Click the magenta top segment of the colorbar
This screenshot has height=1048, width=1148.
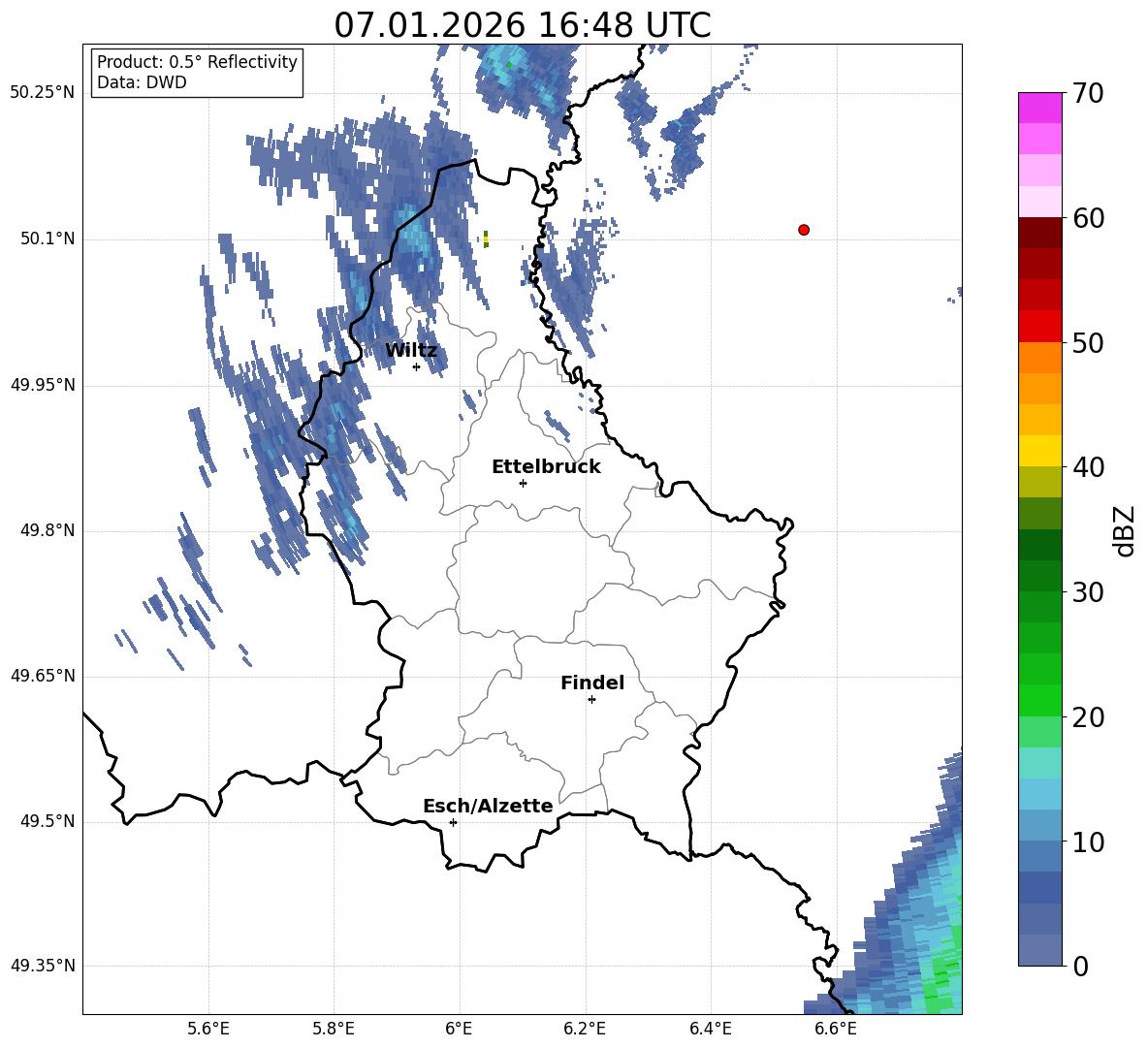(1039, 109)
